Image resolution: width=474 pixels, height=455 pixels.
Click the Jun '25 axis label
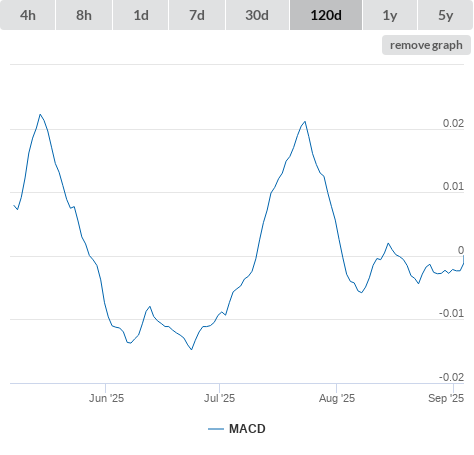tap(106, 398)
